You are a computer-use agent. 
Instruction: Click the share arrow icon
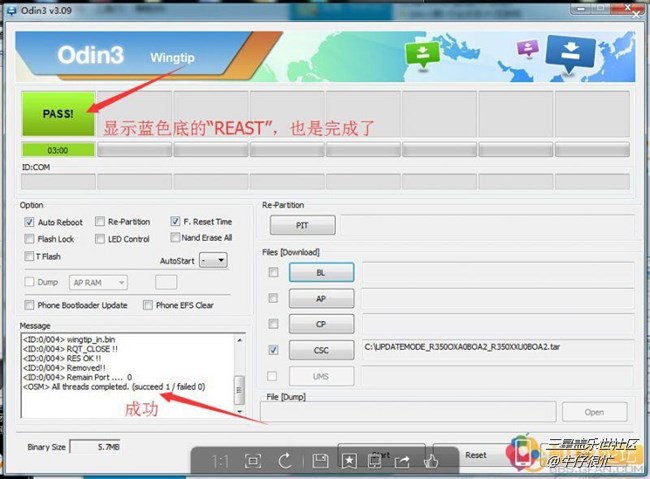pyautogui.click(x=400, y=459)
